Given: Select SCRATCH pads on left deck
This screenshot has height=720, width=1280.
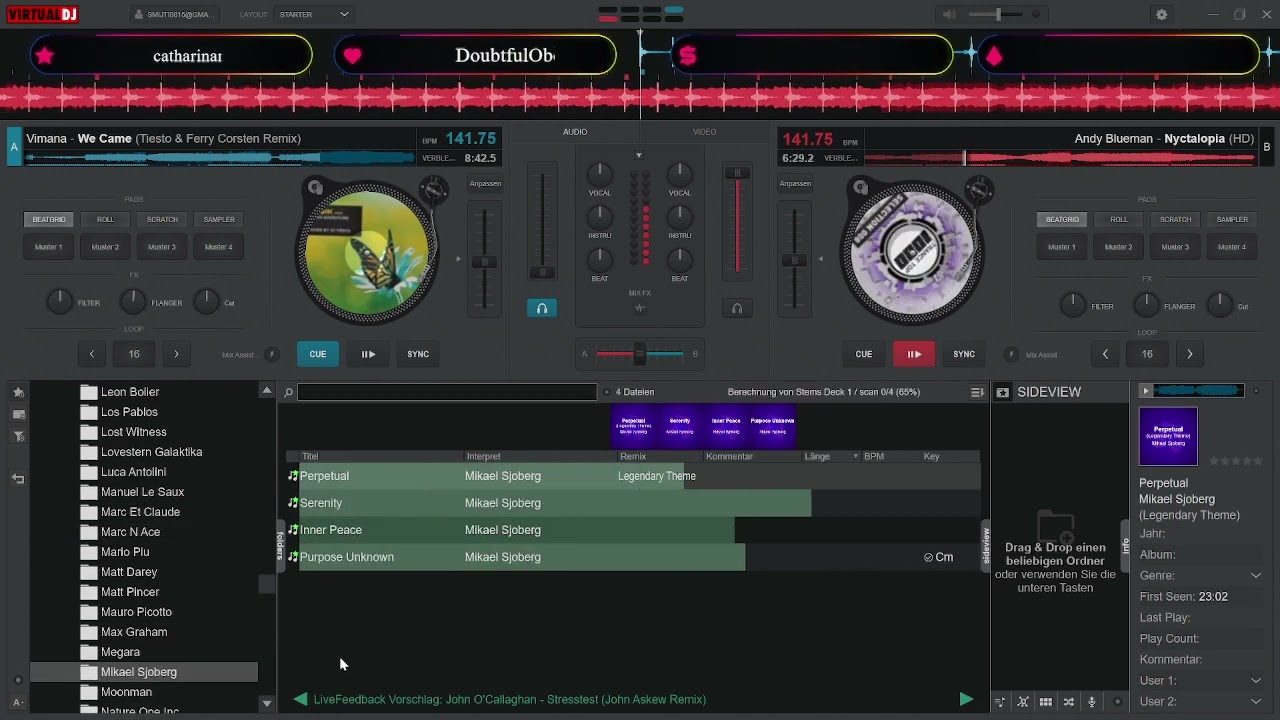Looking at the screenshot, I should coord(162,219).
